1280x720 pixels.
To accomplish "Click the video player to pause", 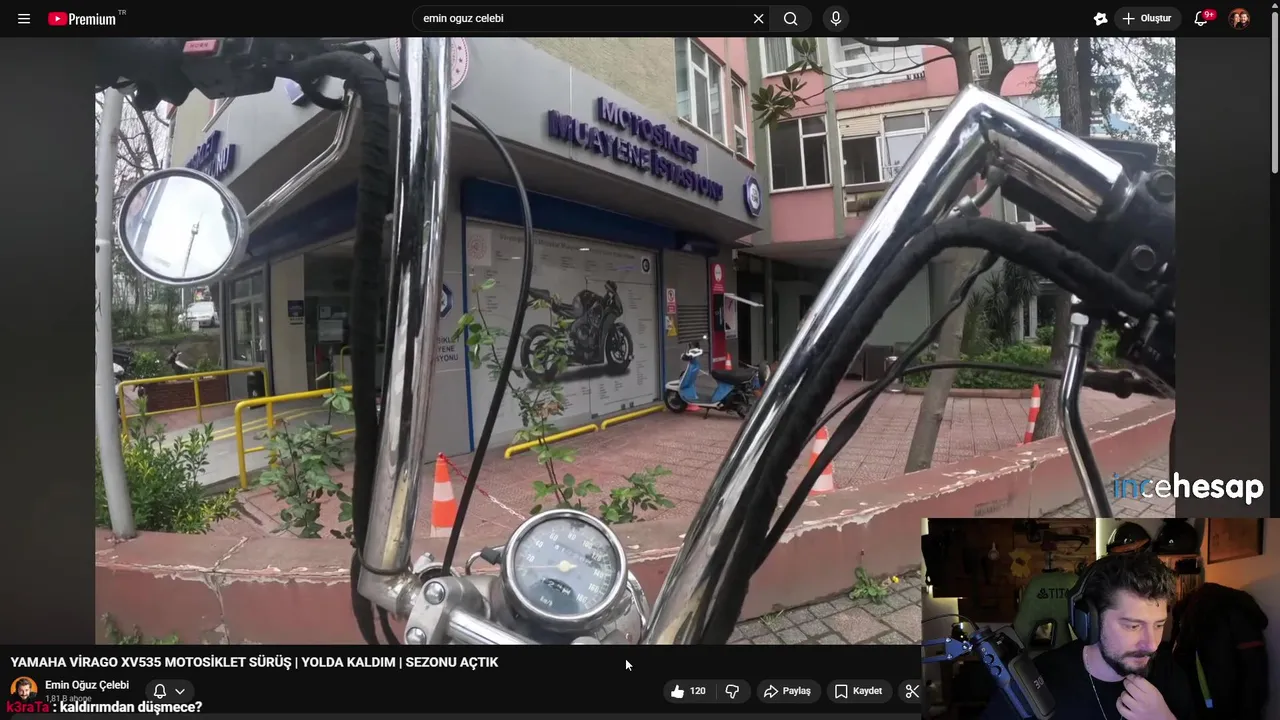I will (x=635, y=341).
